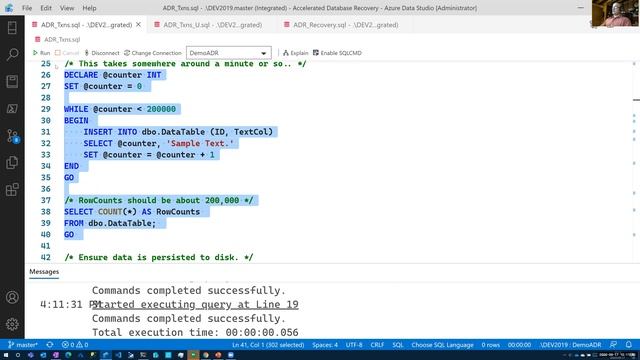Open Visual Studio Code from the taskbar
Image resolution: width=640 pixels, height=360 pixels.
[118, 355]
